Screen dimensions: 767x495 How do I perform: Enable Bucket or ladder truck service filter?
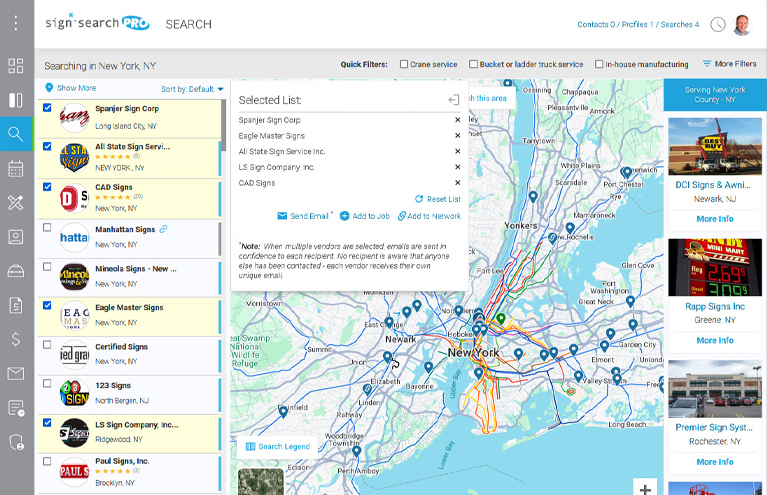(473, 64)
